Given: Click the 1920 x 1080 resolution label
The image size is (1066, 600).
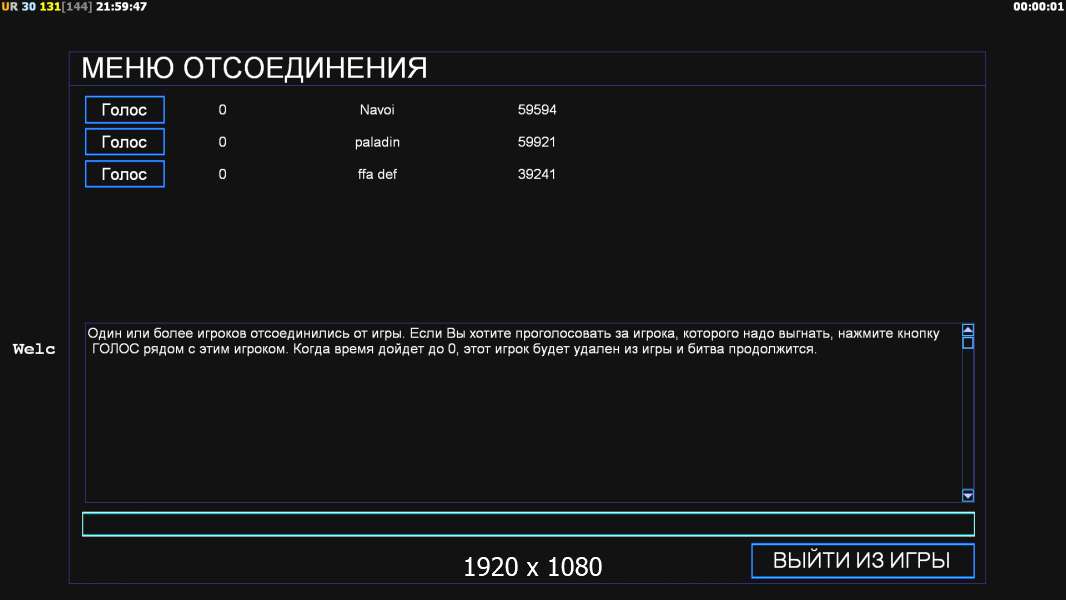Looking at the screenshot, I should tap(533, 567).
